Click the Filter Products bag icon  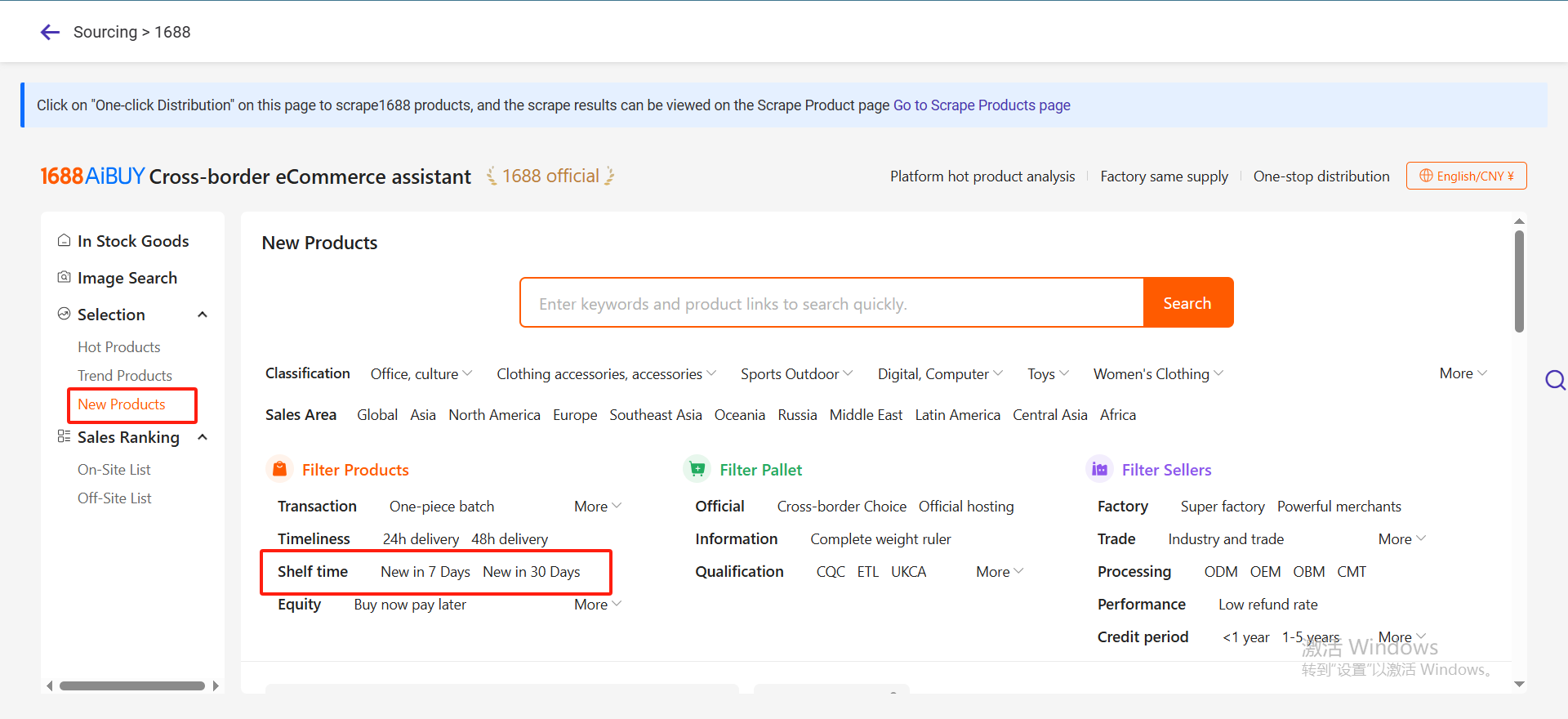[x=279, y=469]
